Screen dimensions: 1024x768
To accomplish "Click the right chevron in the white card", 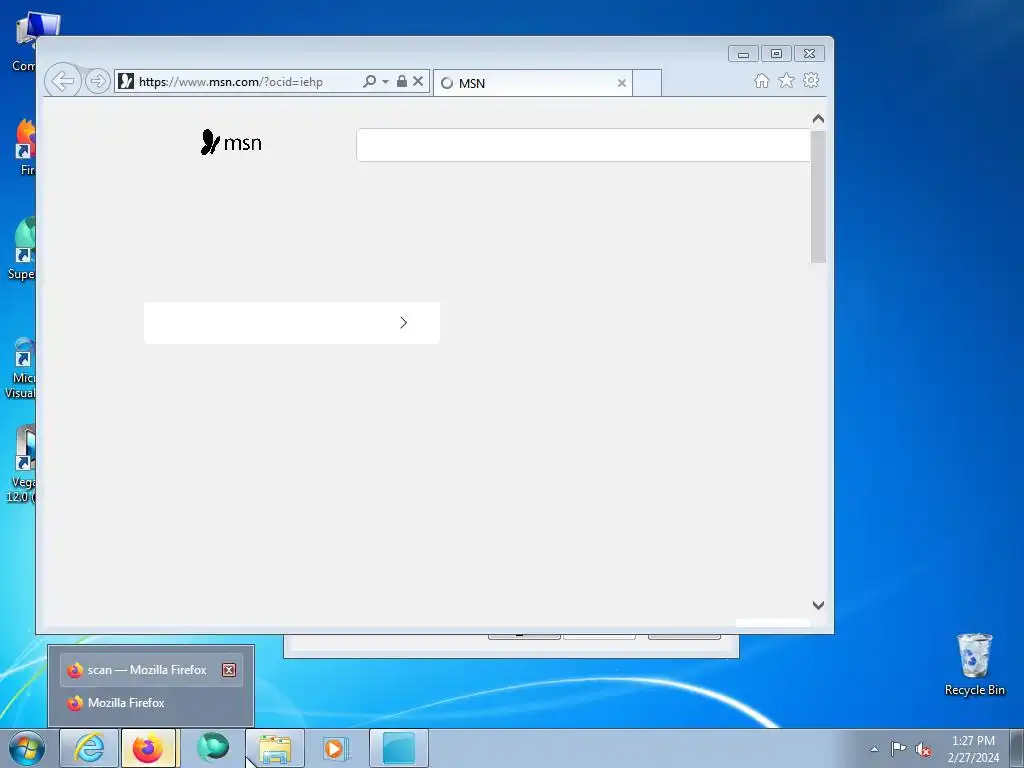I will 404,323.
